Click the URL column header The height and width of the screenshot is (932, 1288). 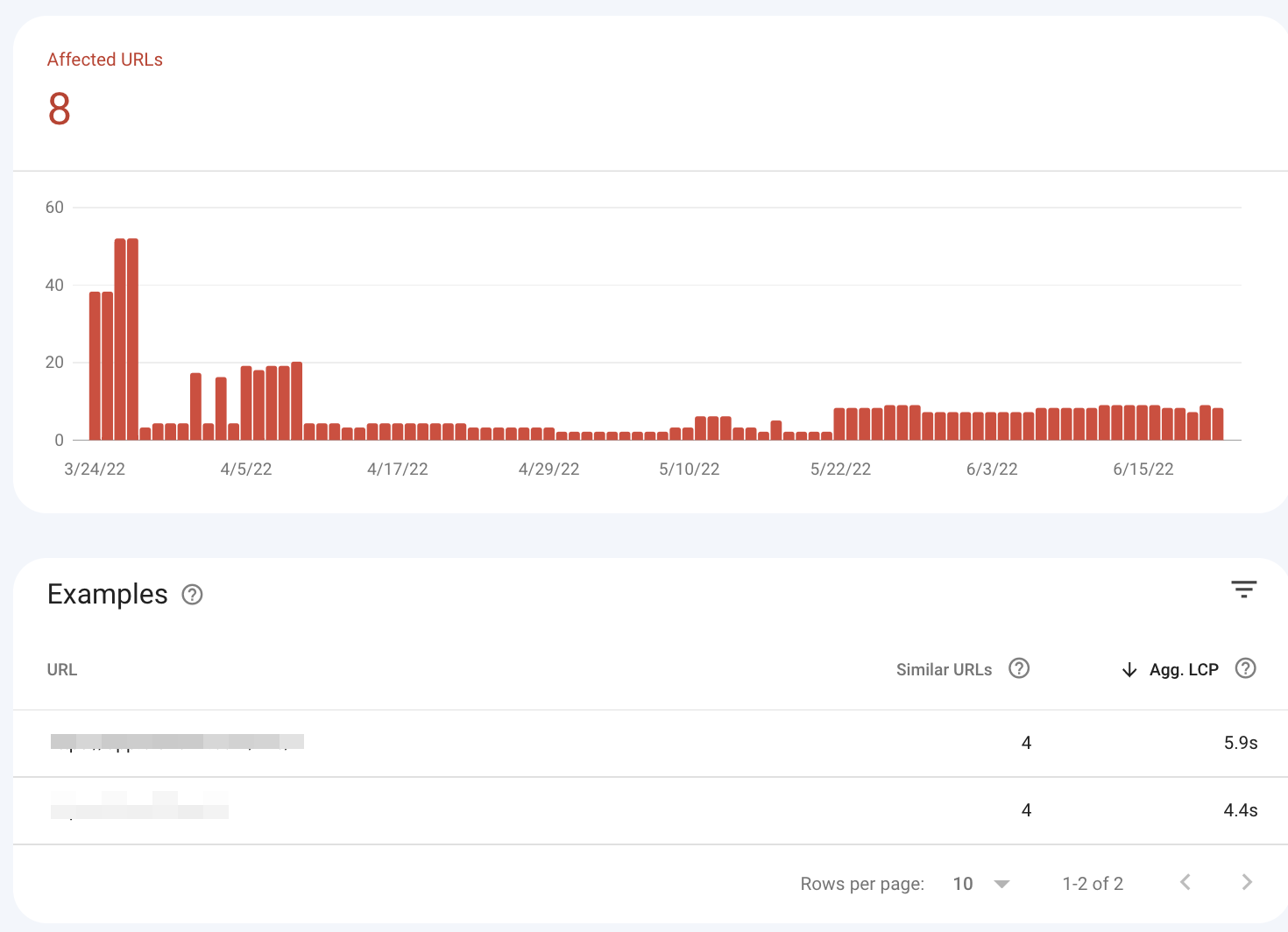click(62, 670)
